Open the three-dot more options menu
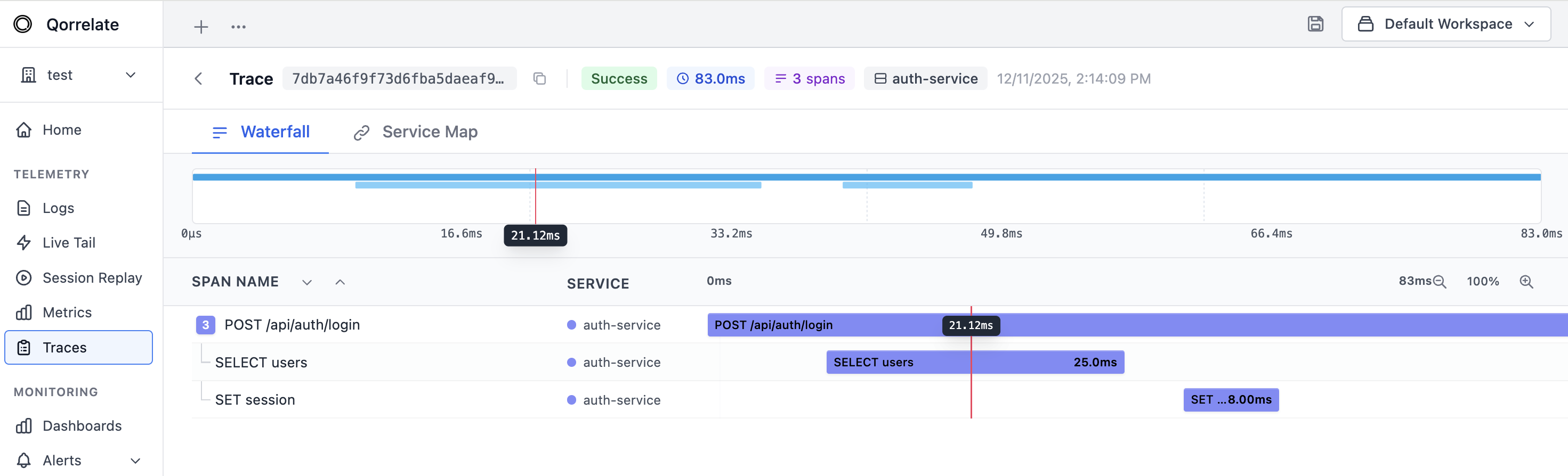This screenshot has height=476, width=1568. tap(239, 27)
